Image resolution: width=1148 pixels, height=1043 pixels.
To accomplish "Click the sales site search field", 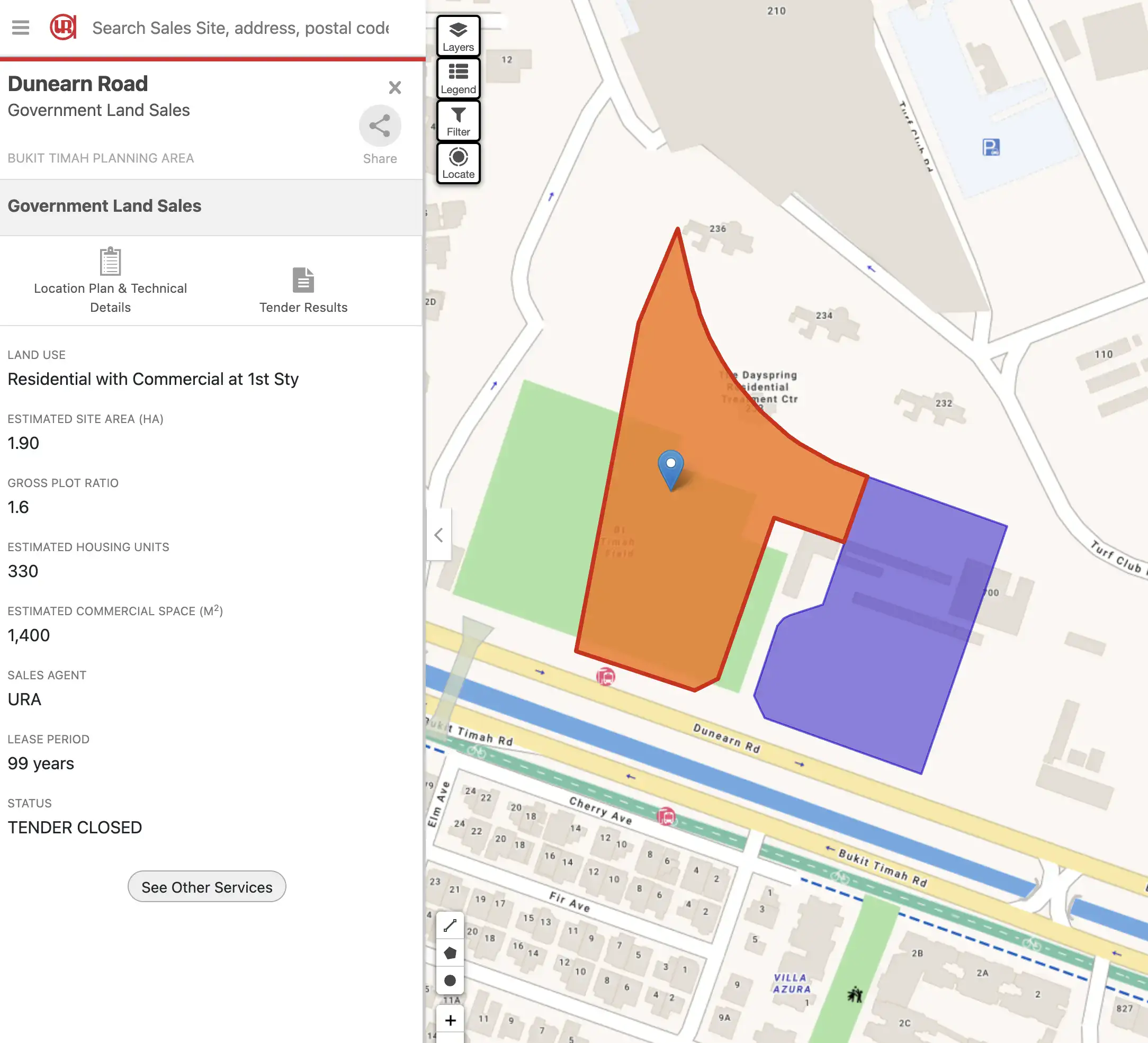I will coord(240,28).
